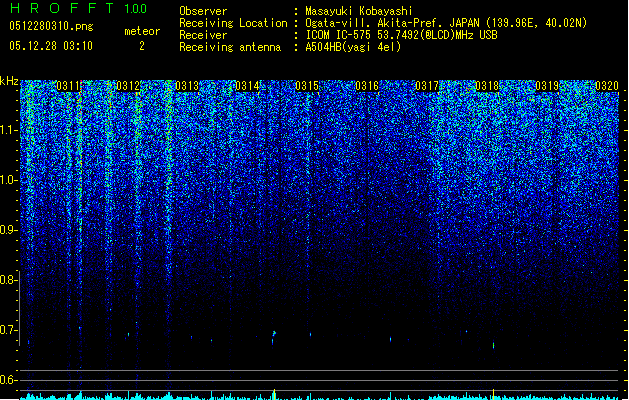
Task: Click the Observer field label
Action: point(203,11)
